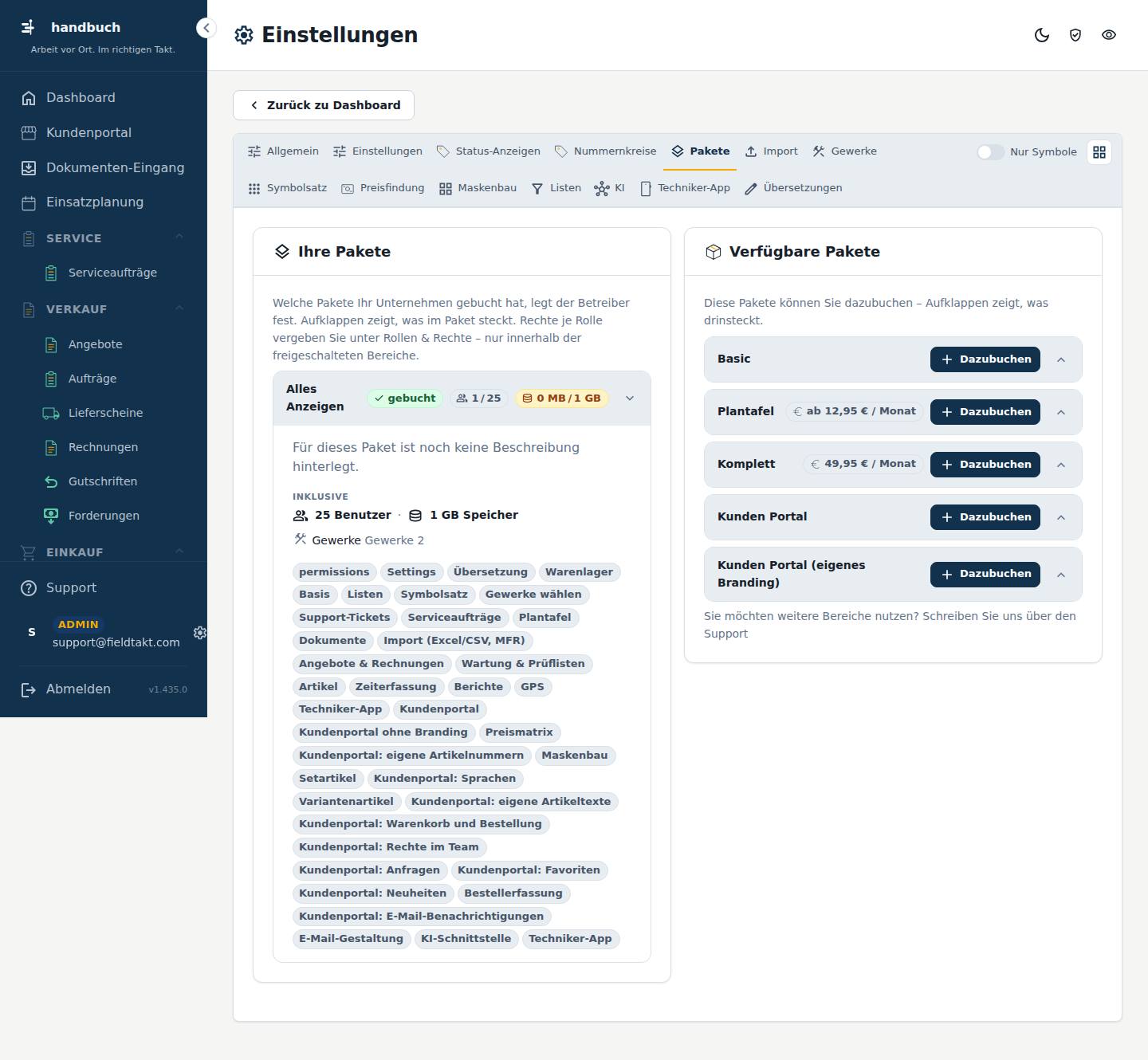Click Abmelden to log out

(78, 689)
